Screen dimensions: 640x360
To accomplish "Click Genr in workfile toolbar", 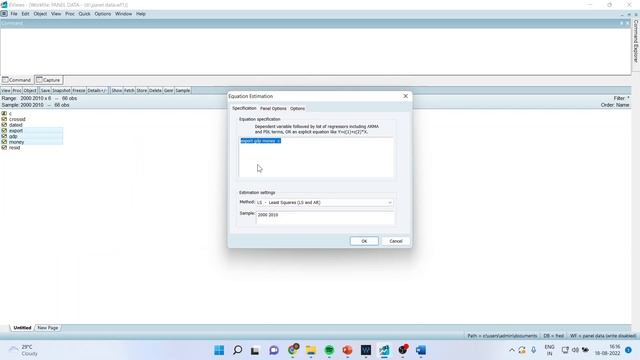I will pos(169,91).
